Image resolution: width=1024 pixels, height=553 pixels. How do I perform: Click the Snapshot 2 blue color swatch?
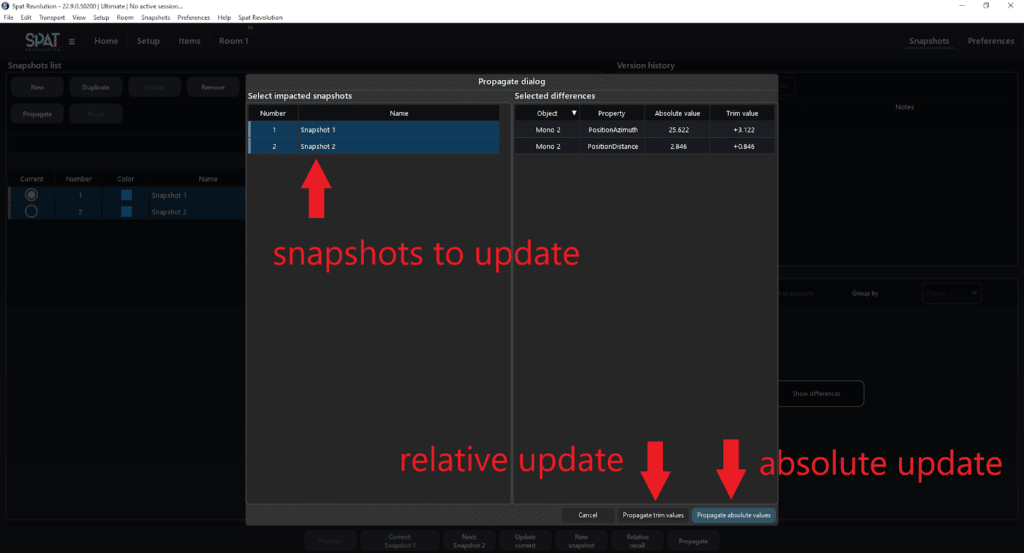[x=126, y=211]
